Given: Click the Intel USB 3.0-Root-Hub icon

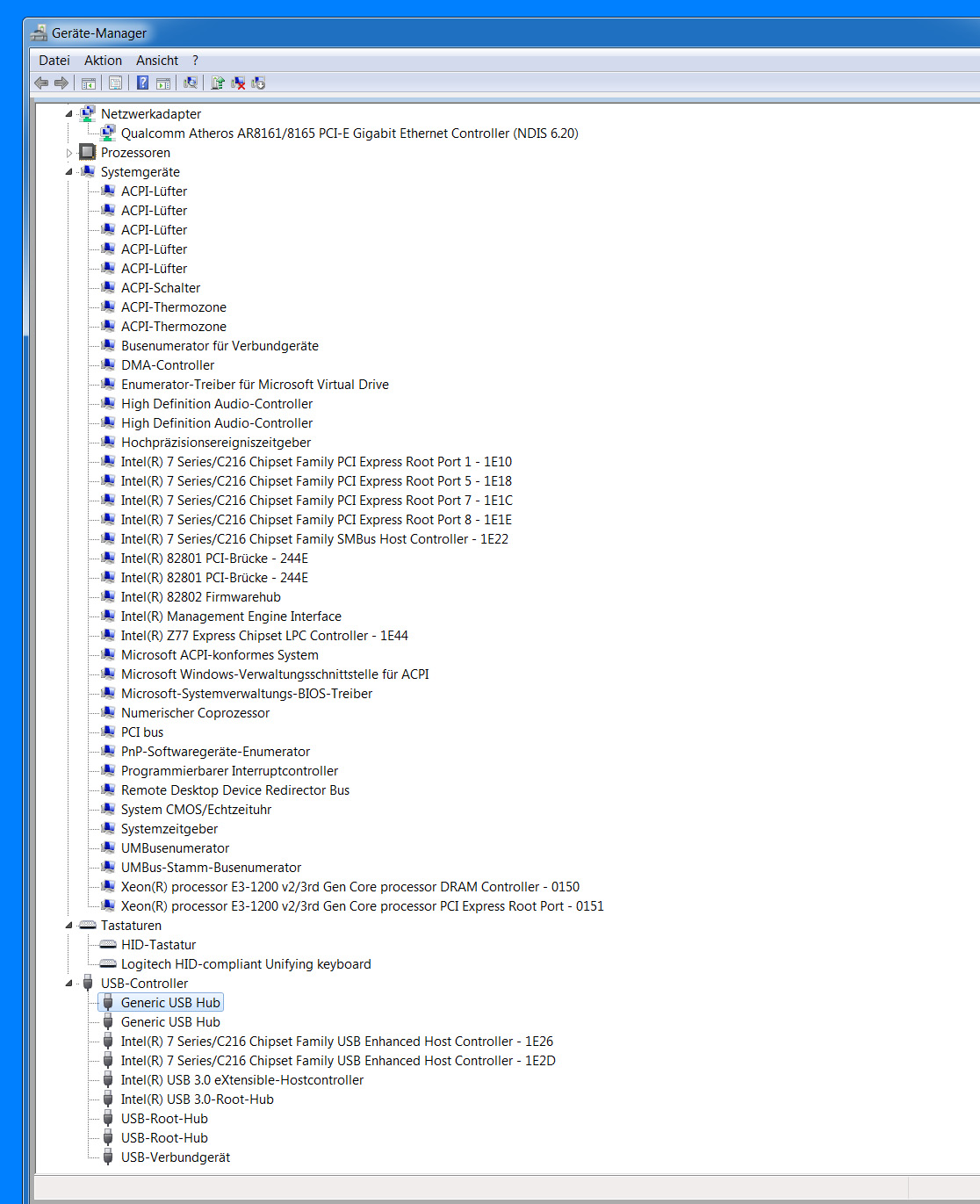Looking at the screenshot, I should pyautogui.click(x=107, y=1099).
